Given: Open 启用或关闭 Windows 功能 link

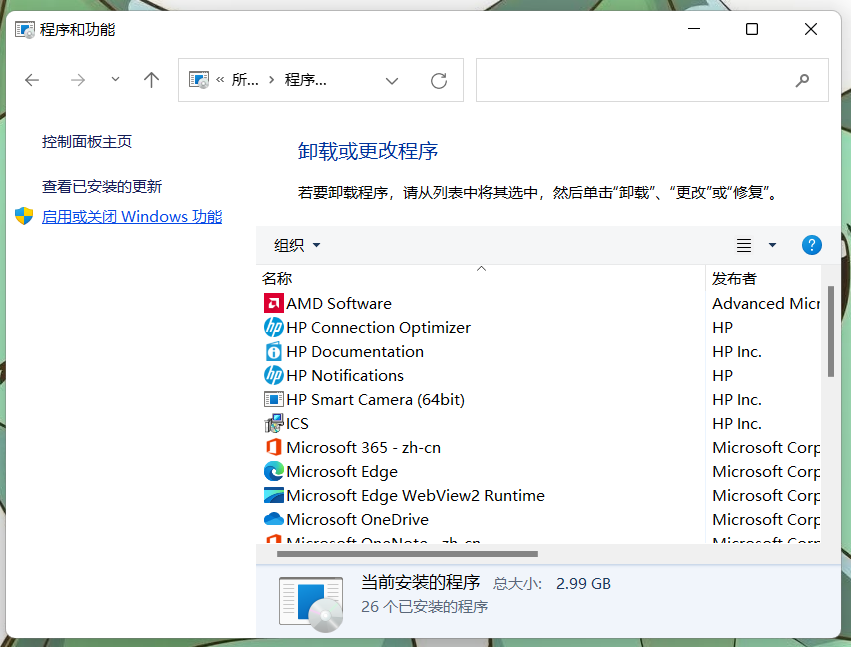Looking at the screenshot, I should click(132, 217).
